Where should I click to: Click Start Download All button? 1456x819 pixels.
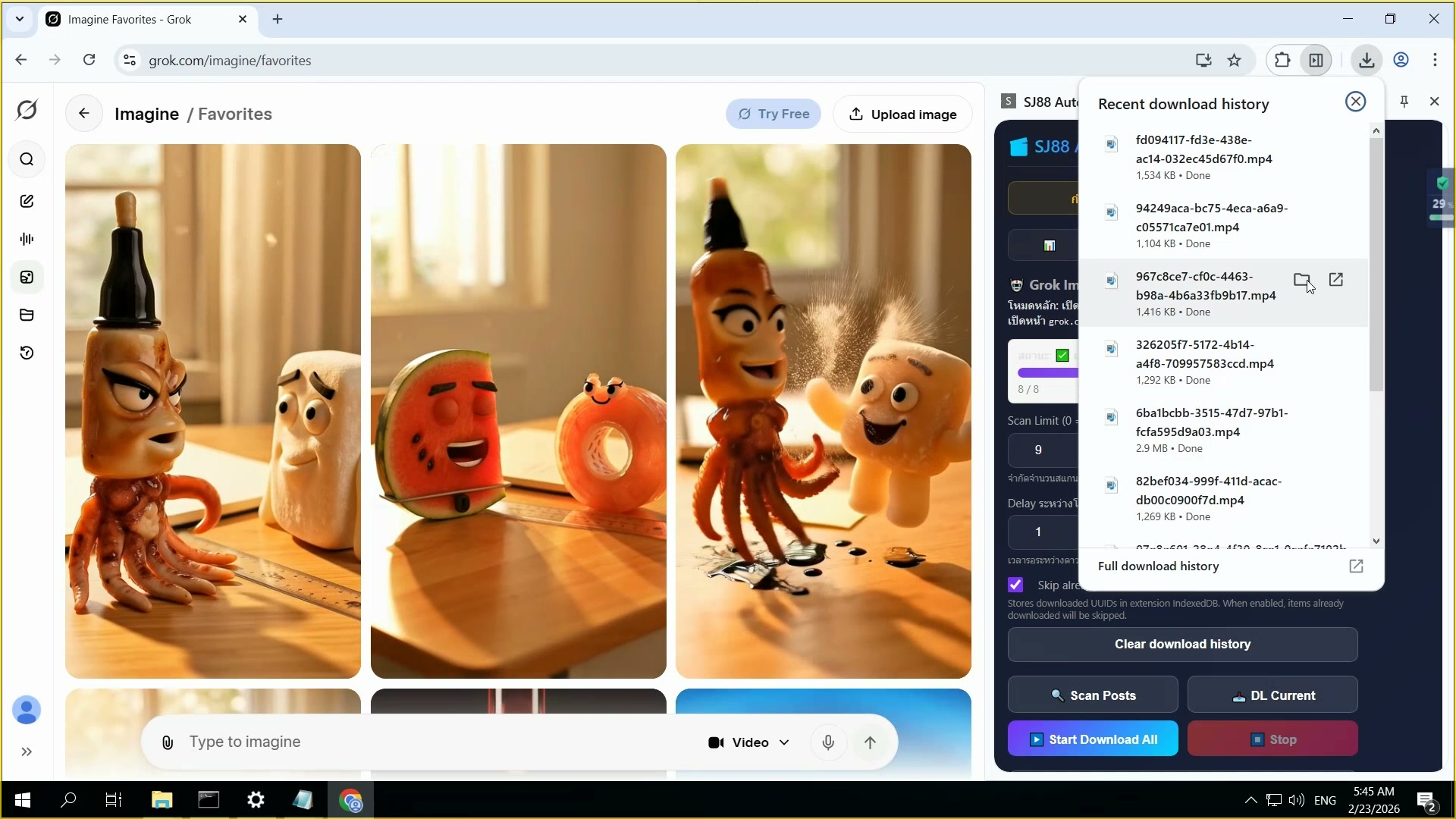[1092, 739]
